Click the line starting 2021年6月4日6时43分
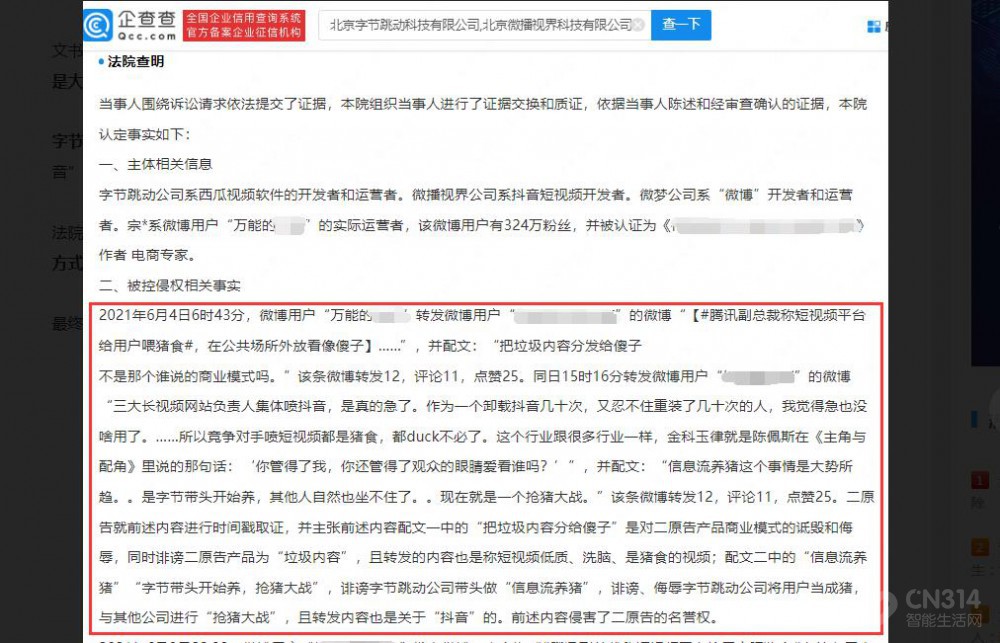Screen dimensions: 1000x643 click(482, 316)
